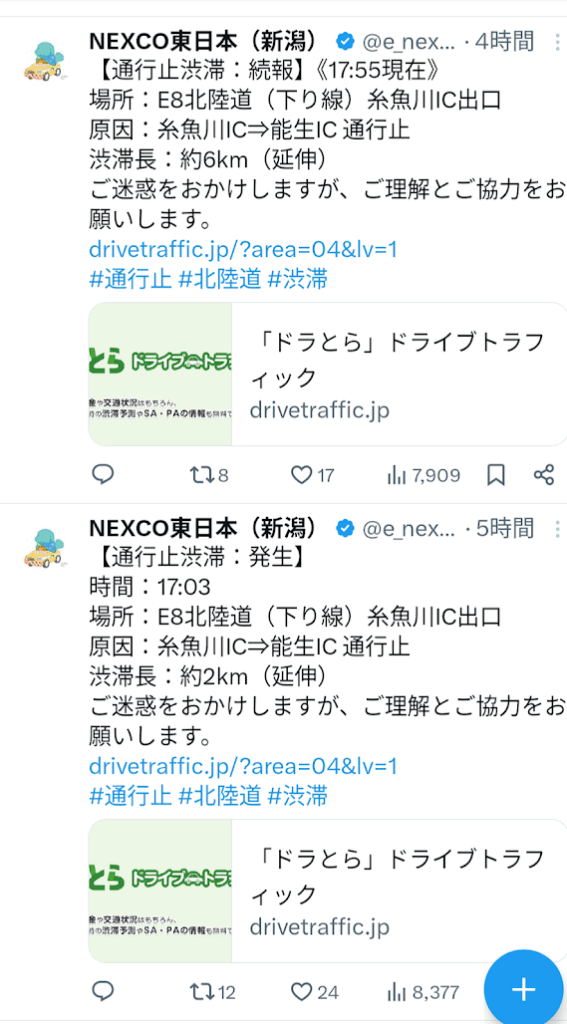Image resolution: width=567 pixels, height=1024 pixels.
Task: Open NEXCO東日本 avatar on first tweet
Action: tap(46, 62)
